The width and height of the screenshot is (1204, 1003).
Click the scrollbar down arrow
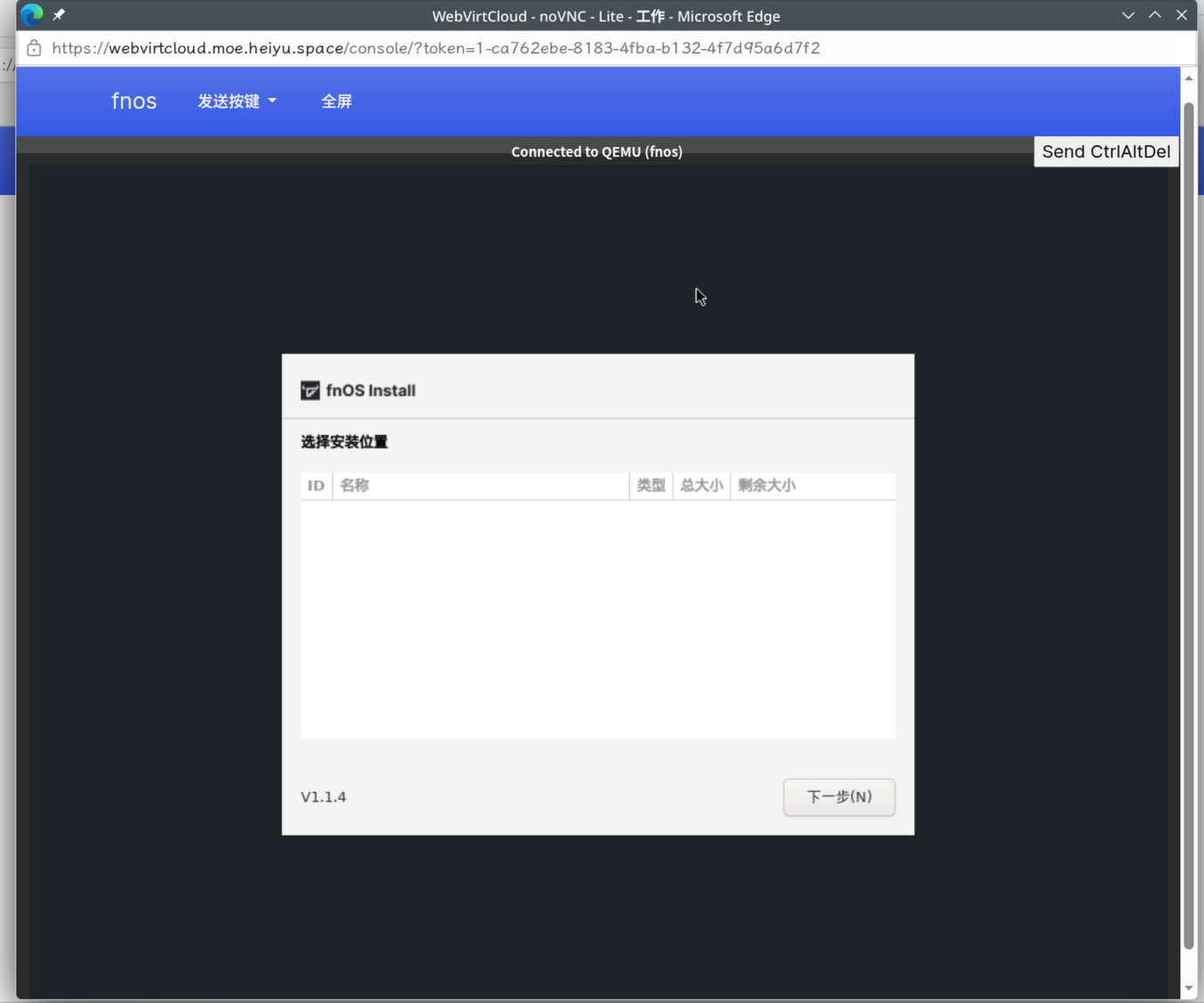click(x=1189, y=988)
